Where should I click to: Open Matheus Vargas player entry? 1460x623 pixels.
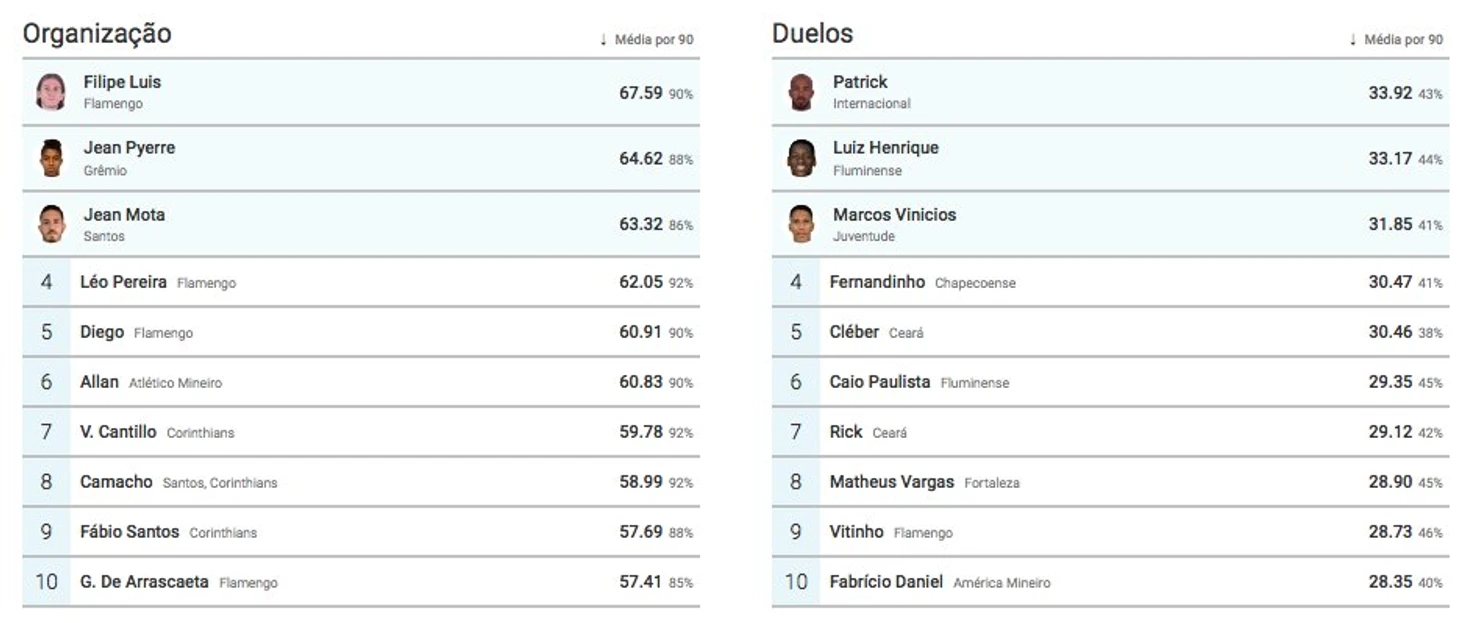(x=891, y=482)
